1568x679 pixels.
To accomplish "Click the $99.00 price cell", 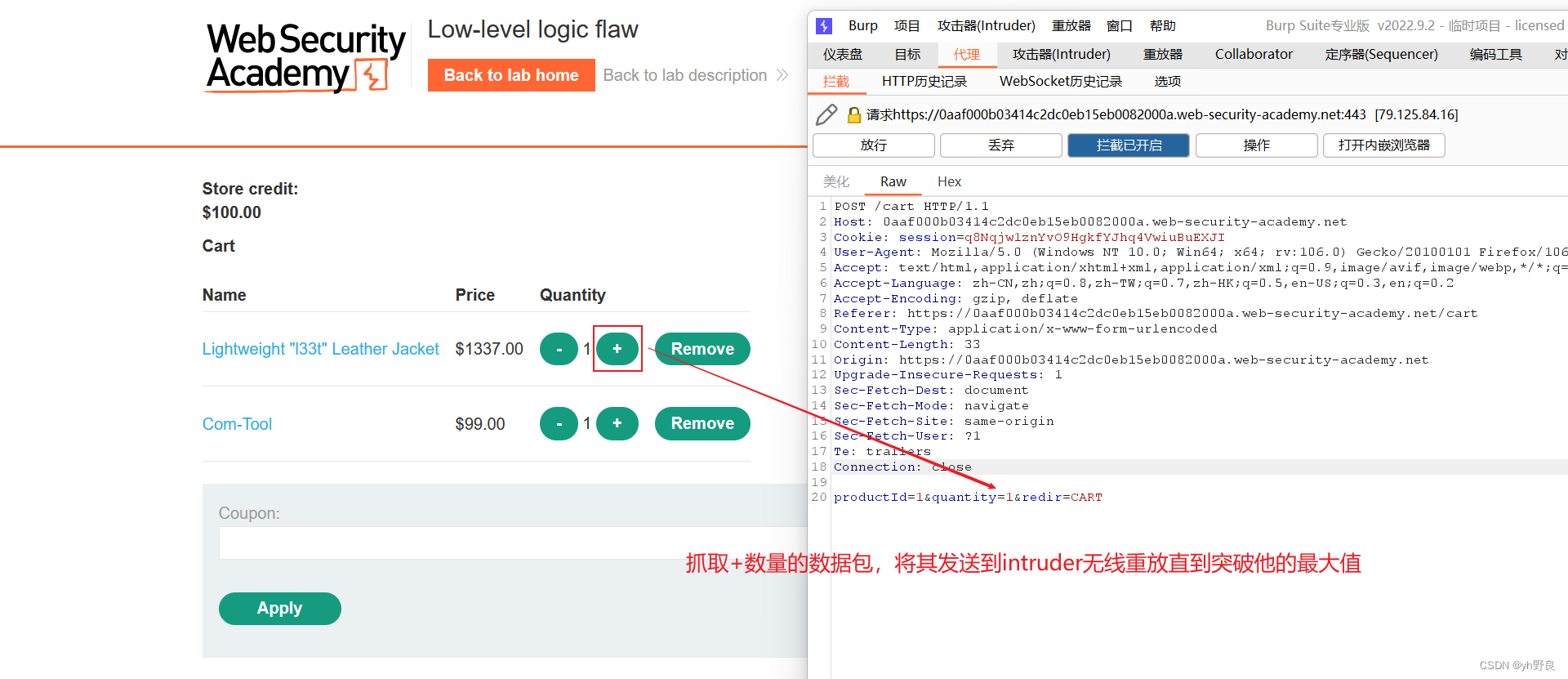I will click(480, 424).
